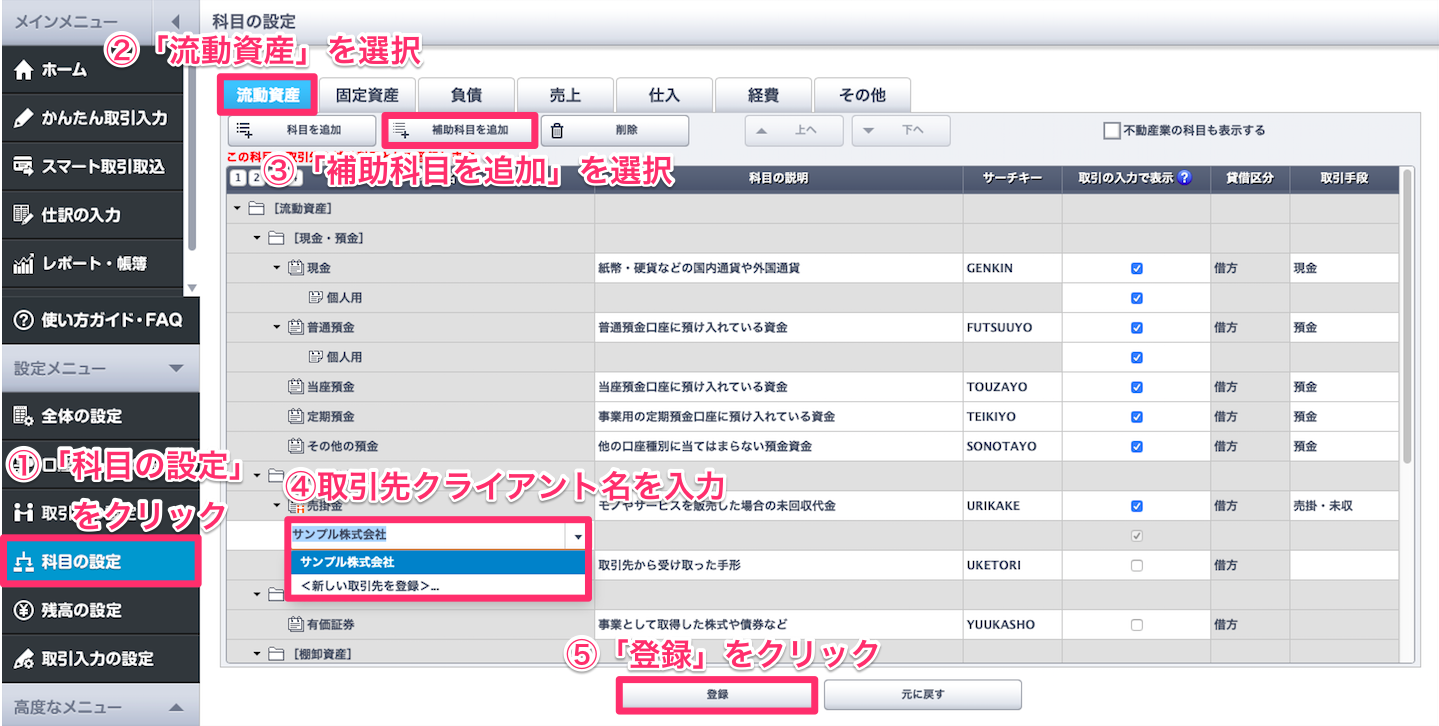1439x726 pixels.
Task: Click the 削除 trash button
Action: pos(615,131)
